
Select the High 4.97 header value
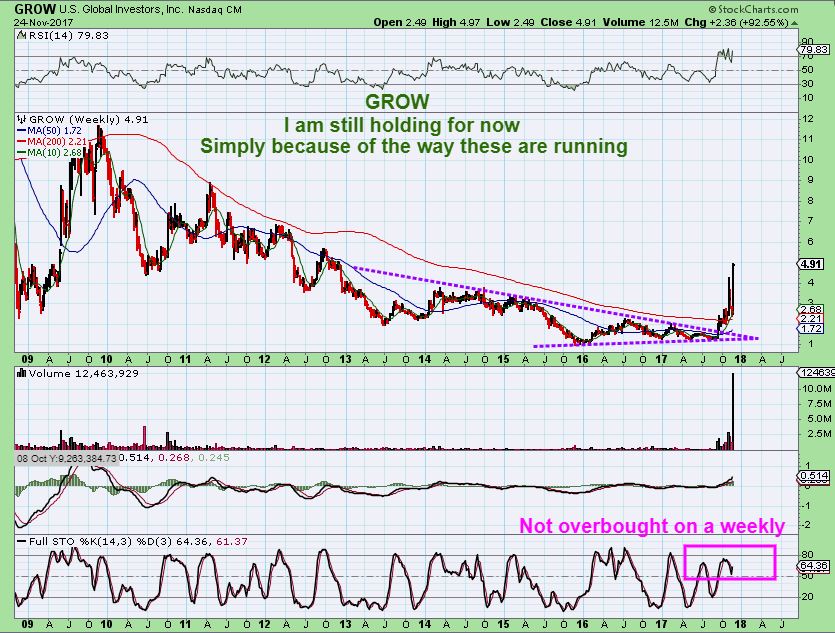(456, 22)
